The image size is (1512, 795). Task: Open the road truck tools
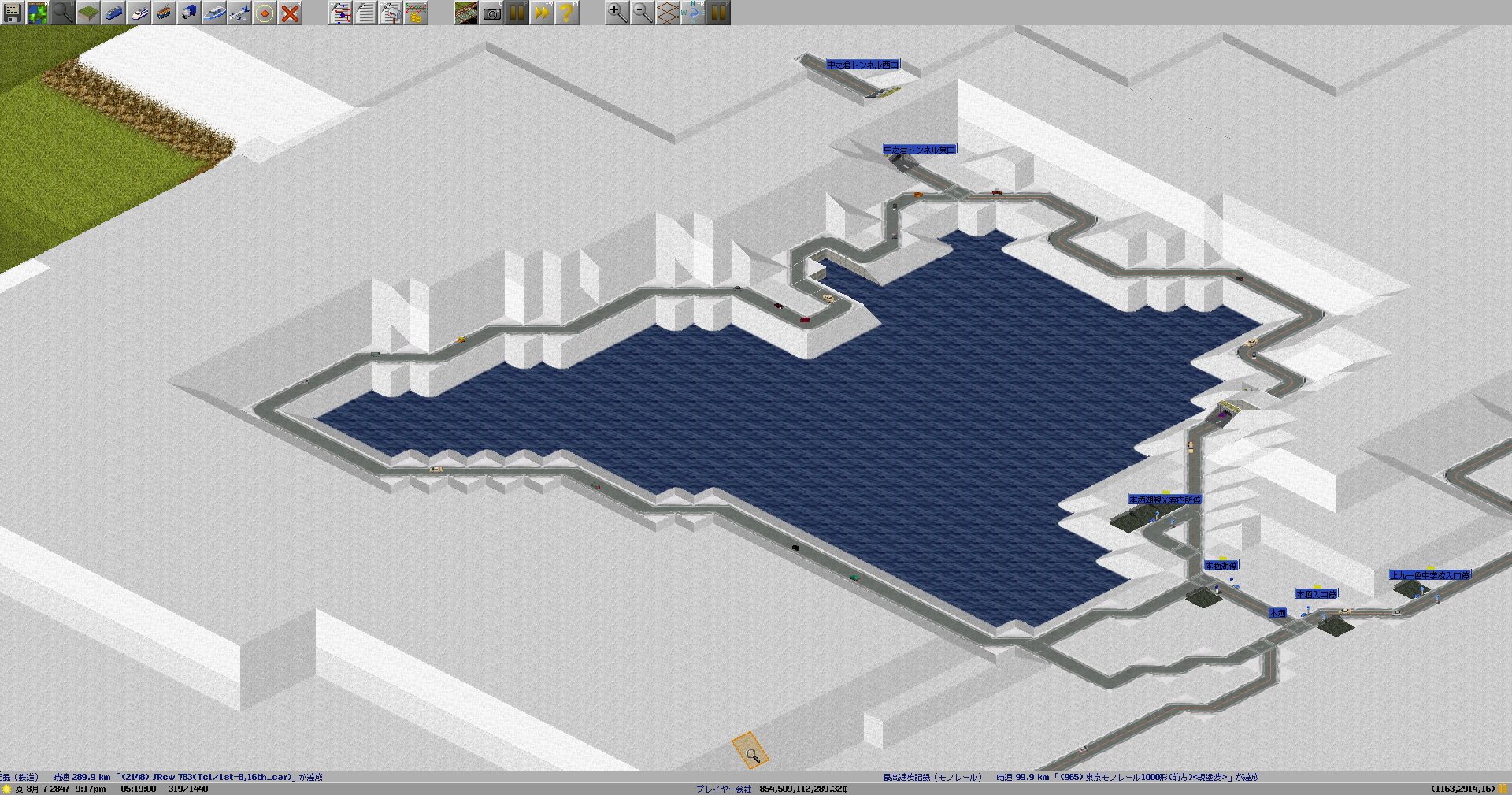[x=189, y=13]
